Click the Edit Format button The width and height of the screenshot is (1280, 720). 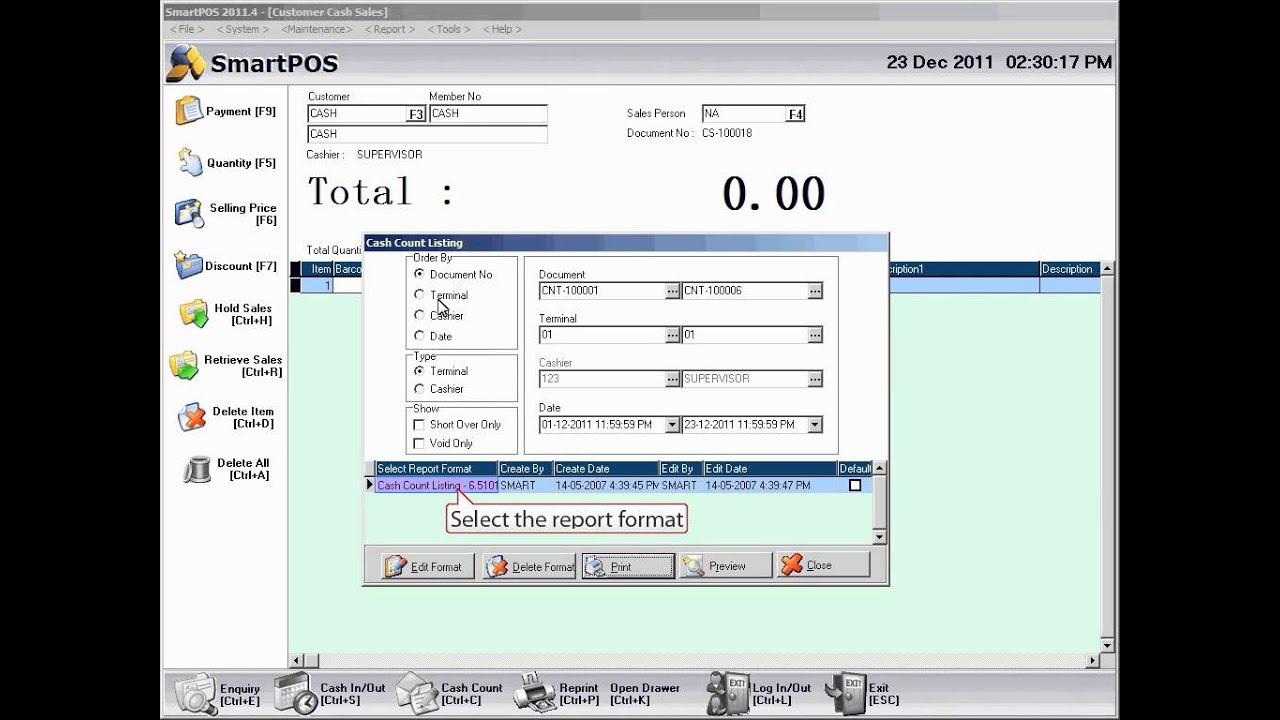[x=427, y=566]
